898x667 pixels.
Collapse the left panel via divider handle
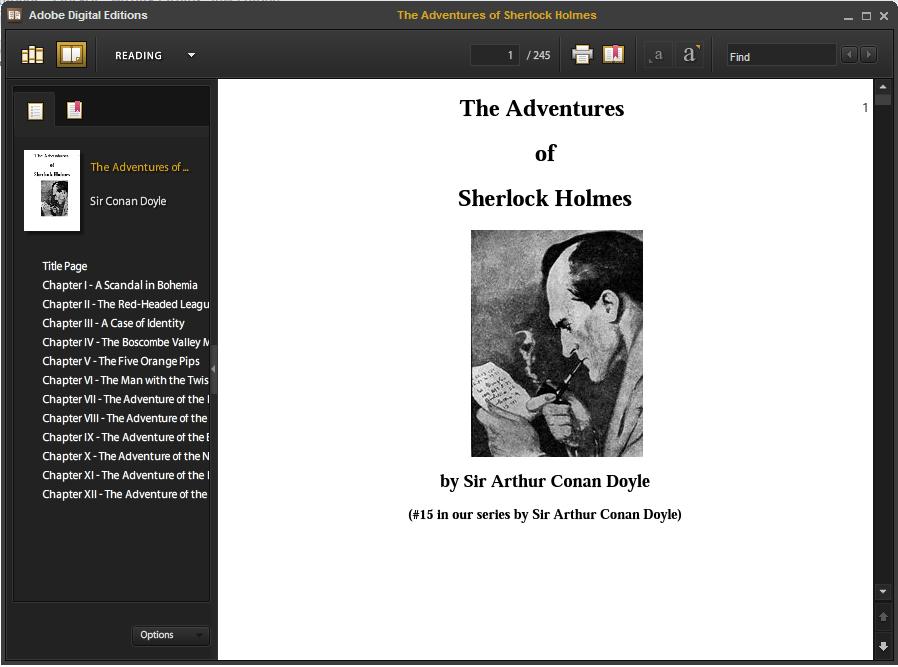pyautogui.click(x=214, y=369)
